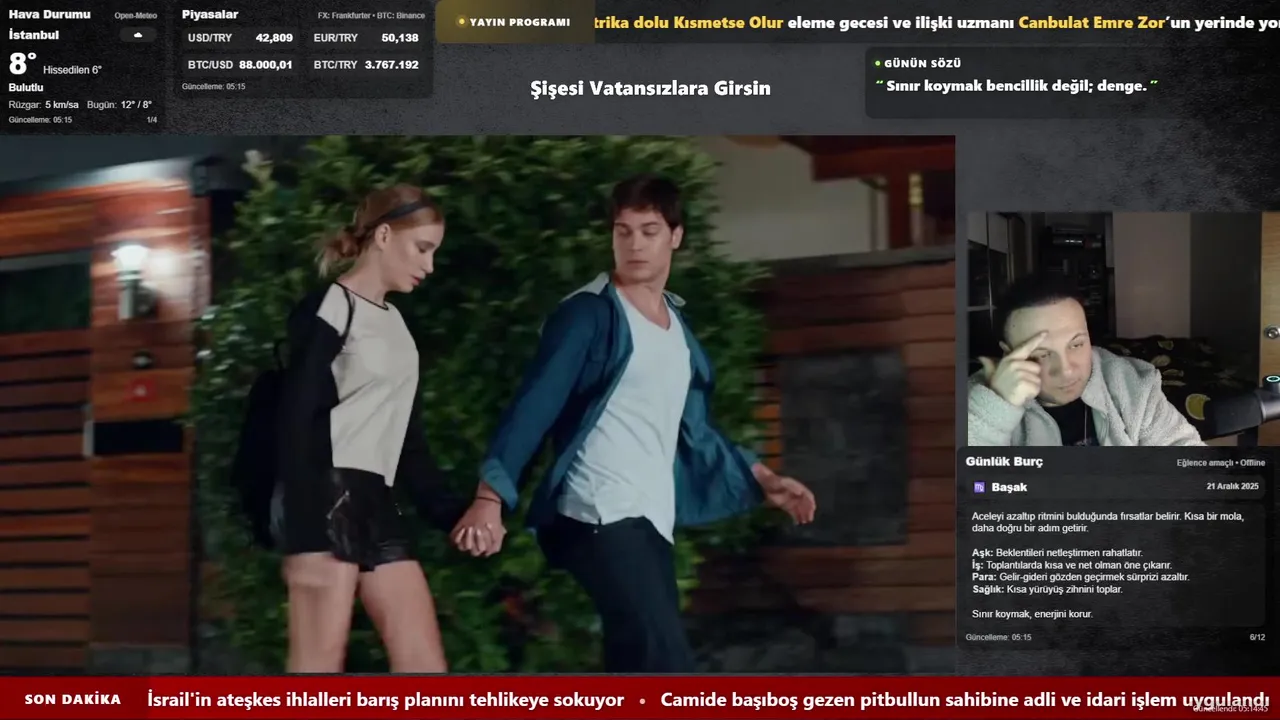
Task: Click the Sağlık horoscope line
Action: pyautogui.click(x=1047, y=589)
